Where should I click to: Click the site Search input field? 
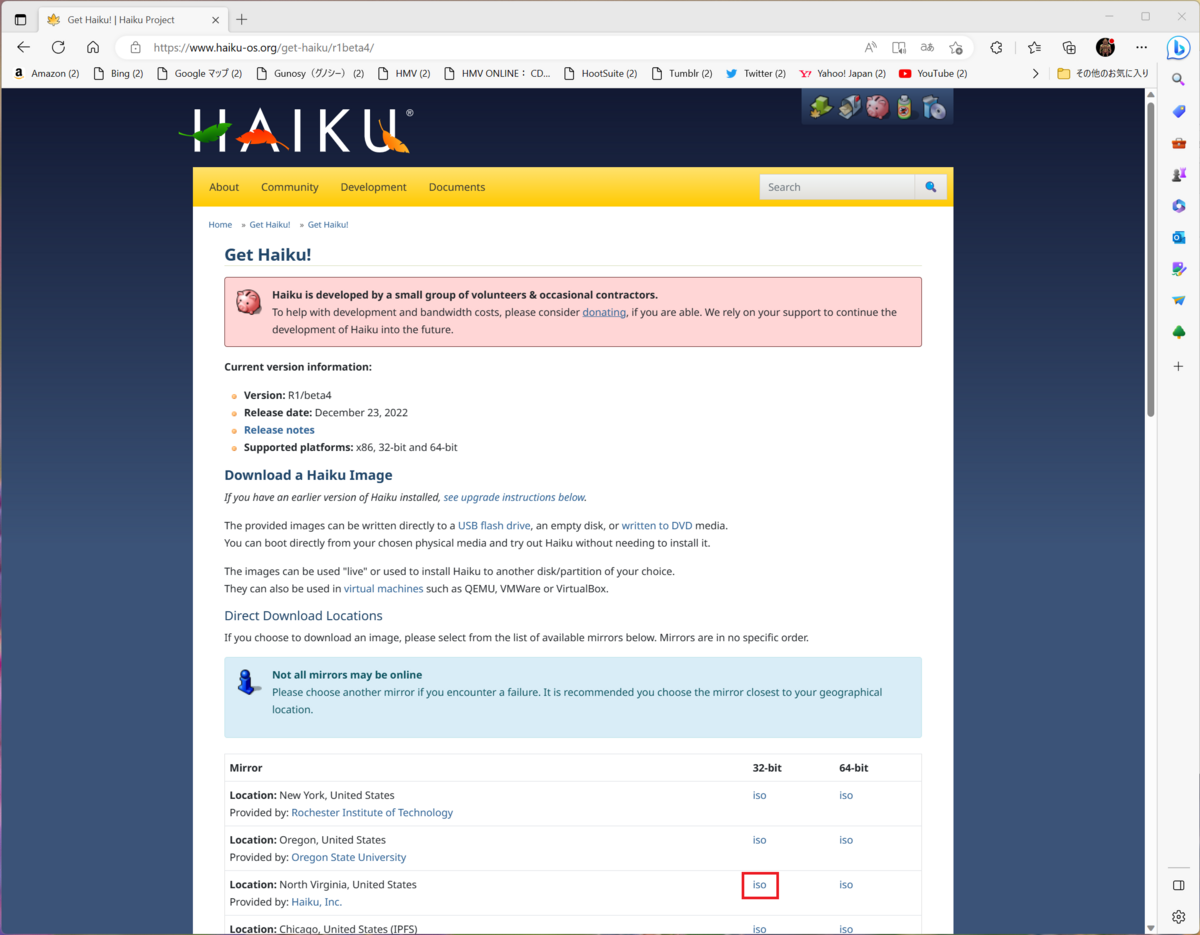click(837, 187)
